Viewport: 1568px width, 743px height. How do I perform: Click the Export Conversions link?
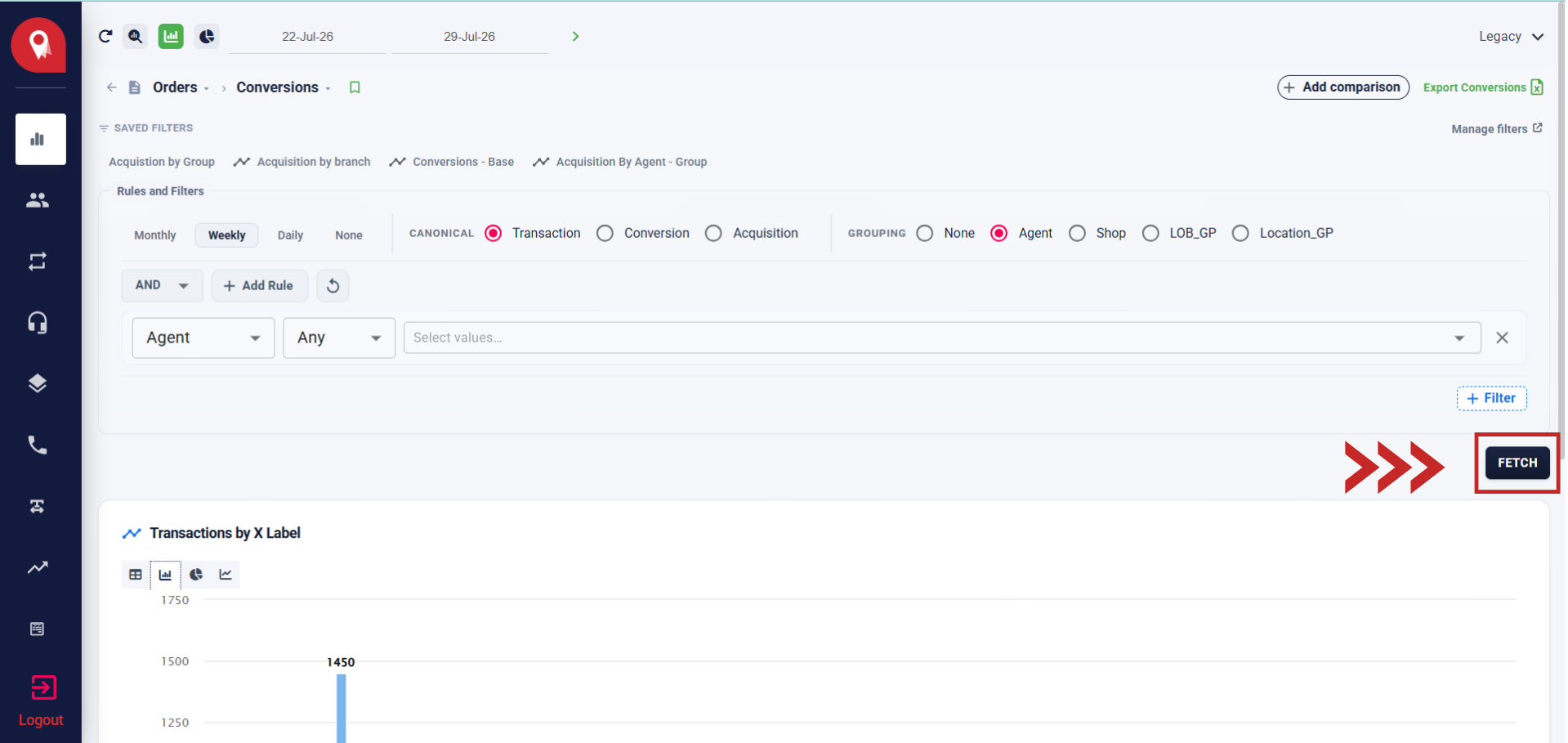coord(1483,87)
